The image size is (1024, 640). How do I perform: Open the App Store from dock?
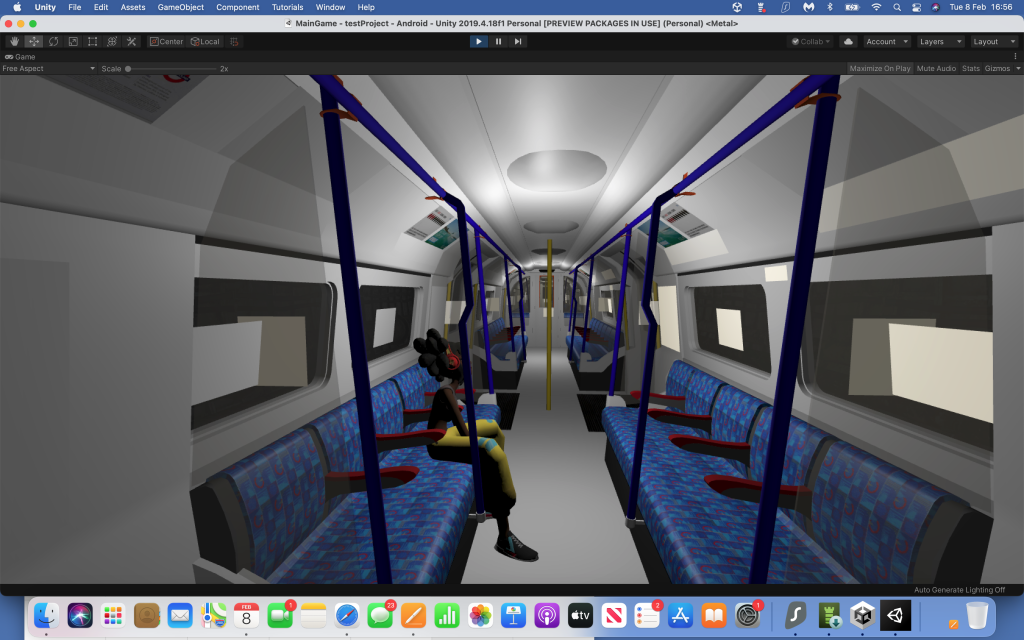coord(680,615)
